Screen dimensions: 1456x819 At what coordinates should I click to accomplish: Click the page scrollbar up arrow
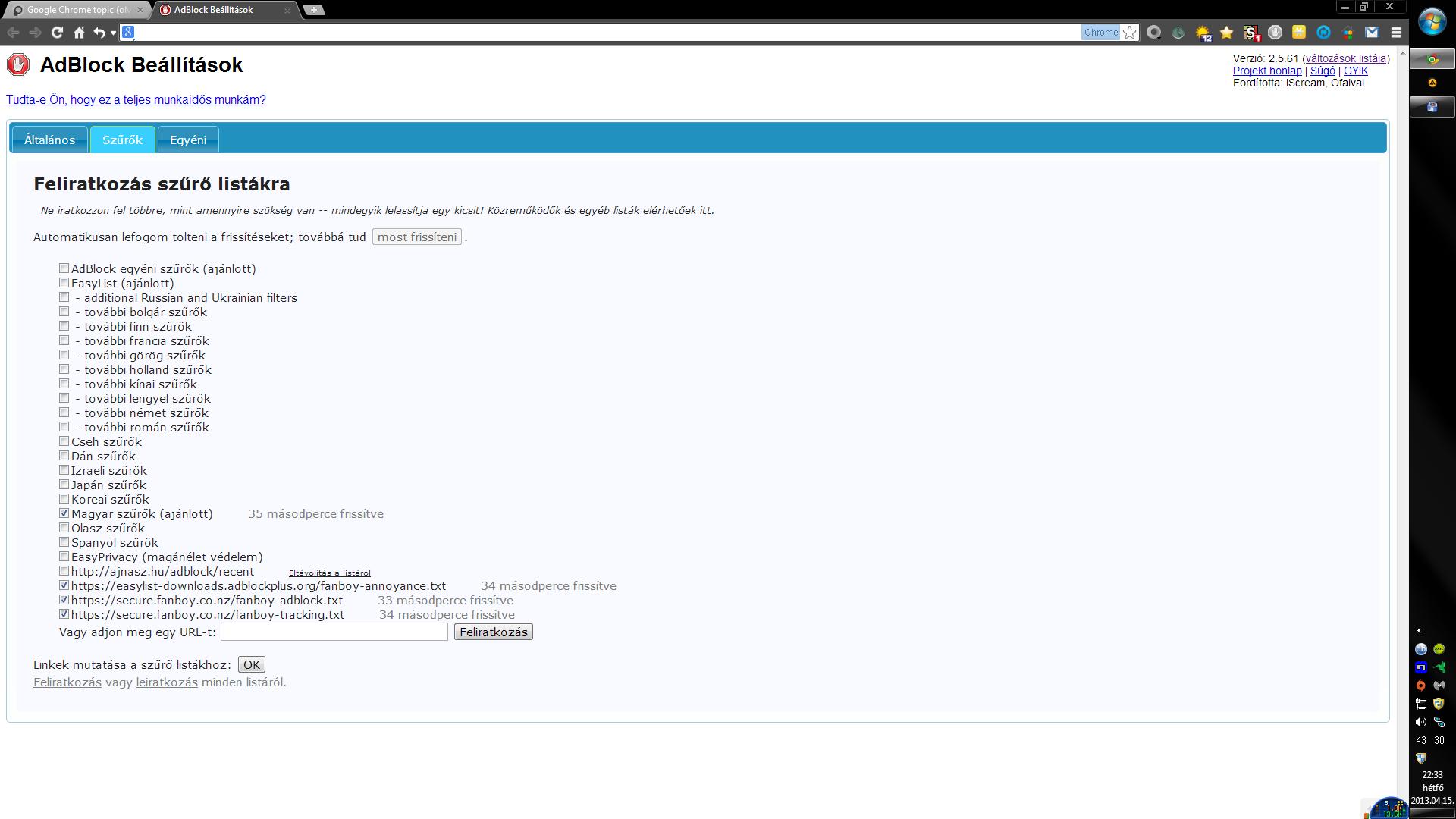1402,53
